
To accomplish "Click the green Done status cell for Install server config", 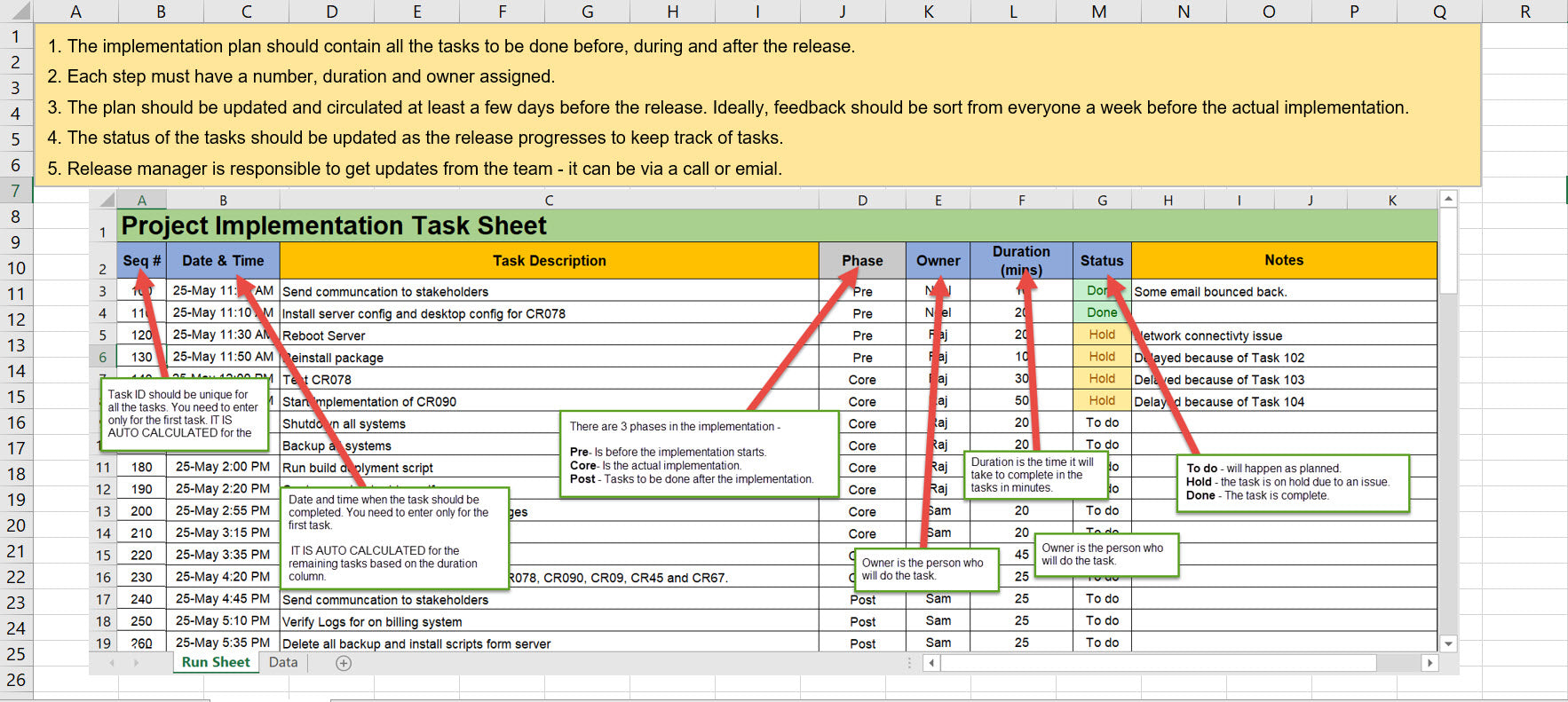I will tap(1102, 312).
